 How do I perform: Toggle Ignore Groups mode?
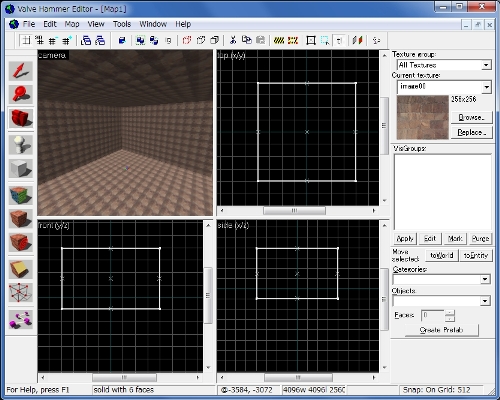pyautogui.click(x=168, y=41)
